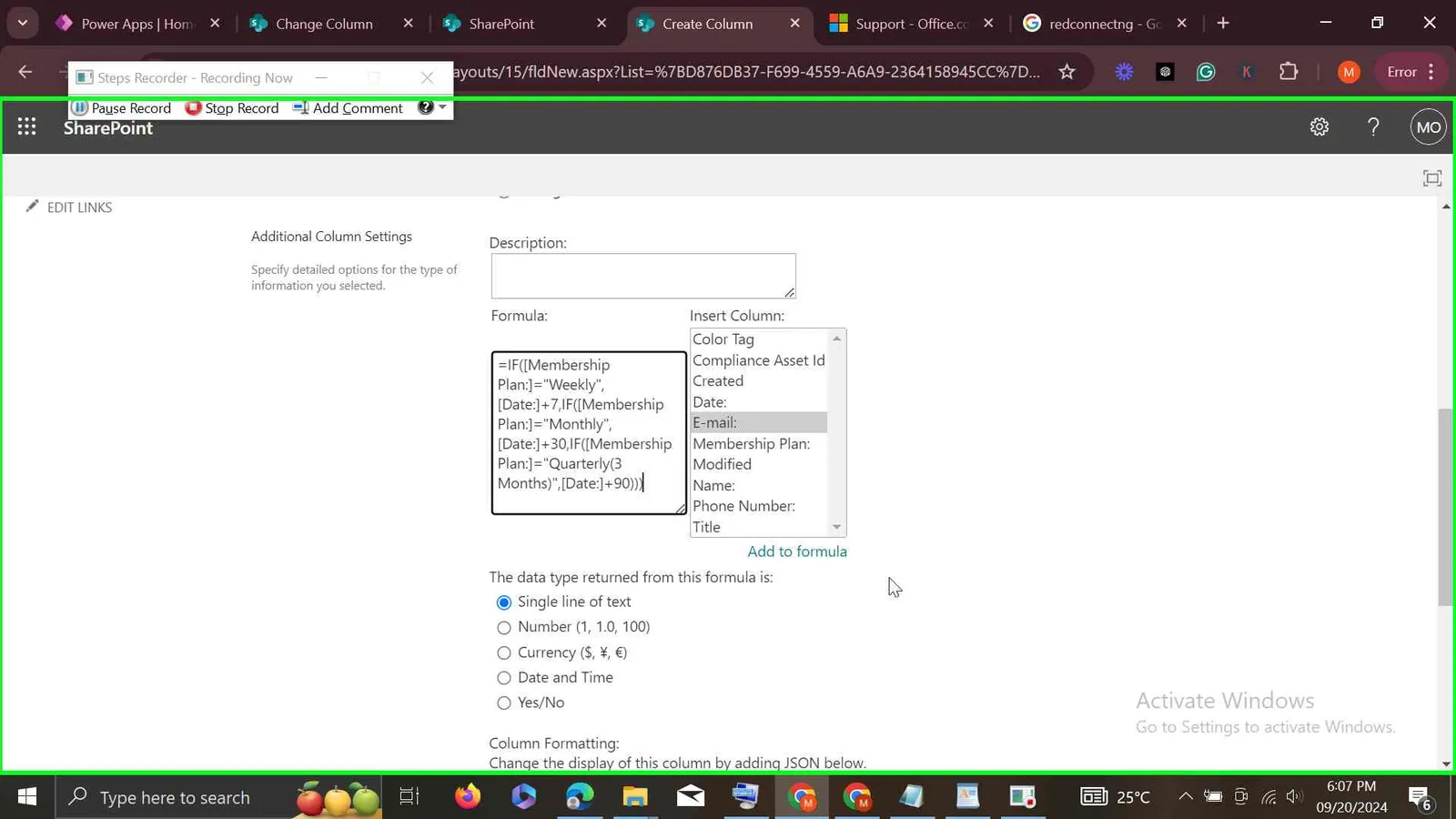The height and width of the screenshot is (819, 1456).
Task: Open the tab search dropdown chevron
Action: [x=23, y=23]
